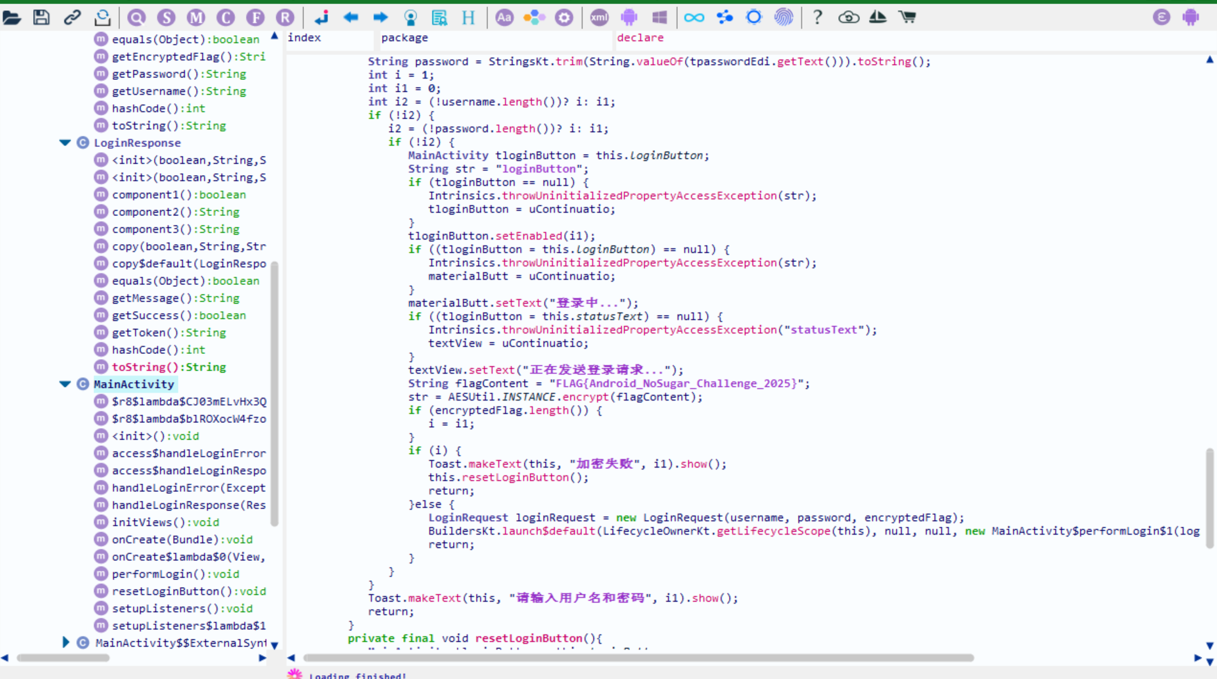Click the shopping cart toolbar icon
Screen dimensions: 1217x679
click(907, 17)
